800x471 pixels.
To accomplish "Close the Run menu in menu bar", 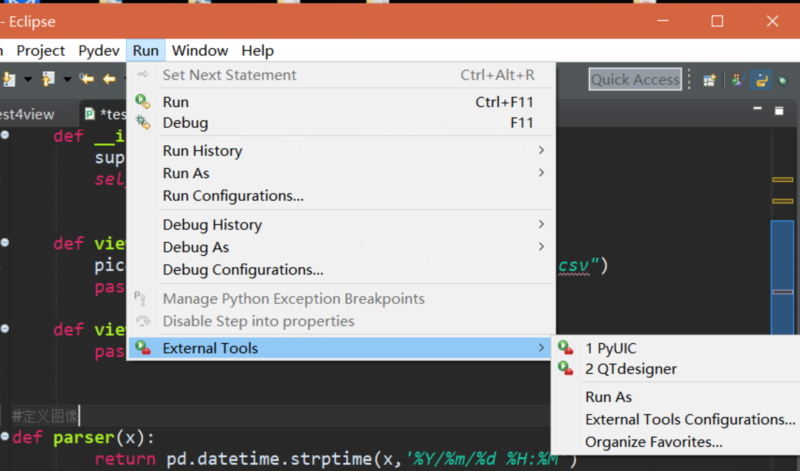I will coord(145,51).
